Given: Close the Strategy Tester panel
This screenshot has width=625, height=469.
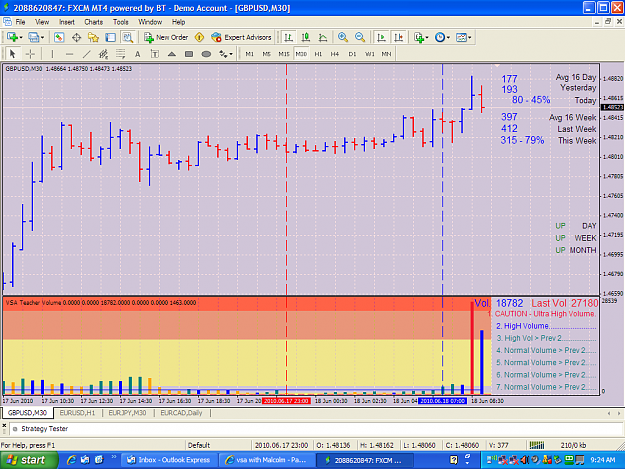Looking at the screenshot, I should [4, 425].
